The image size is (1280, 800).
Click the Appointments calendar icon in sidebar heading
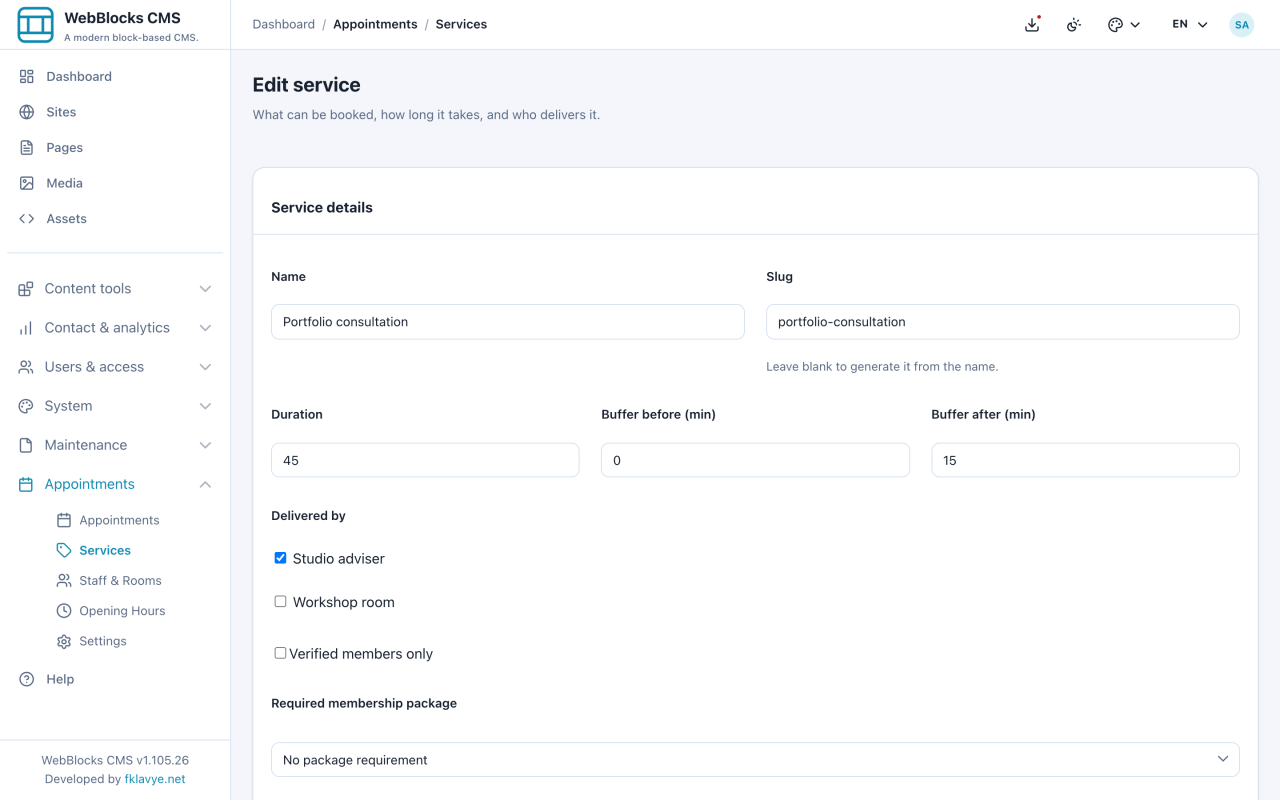(26, 484)
